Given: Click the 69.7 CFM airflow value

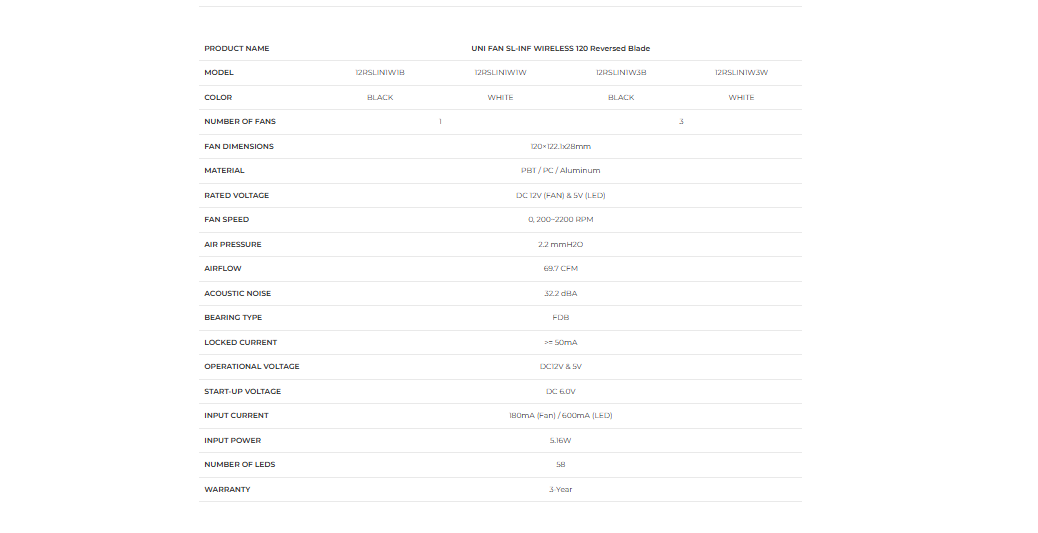Looking at the screenshot, I should (560, 269).
